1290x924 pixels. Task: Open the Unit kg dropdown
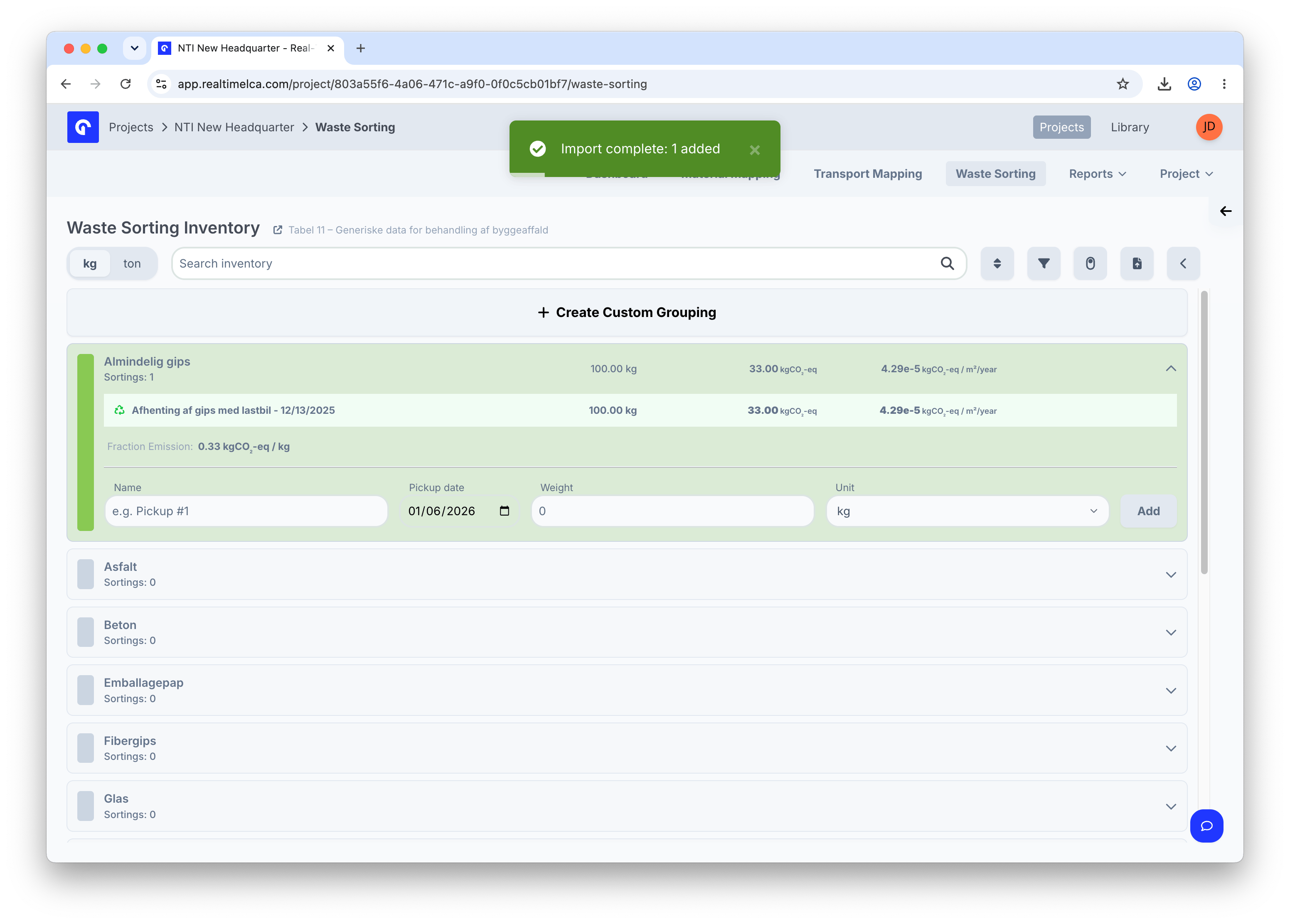pyautogui.click(x=967, y=511)
